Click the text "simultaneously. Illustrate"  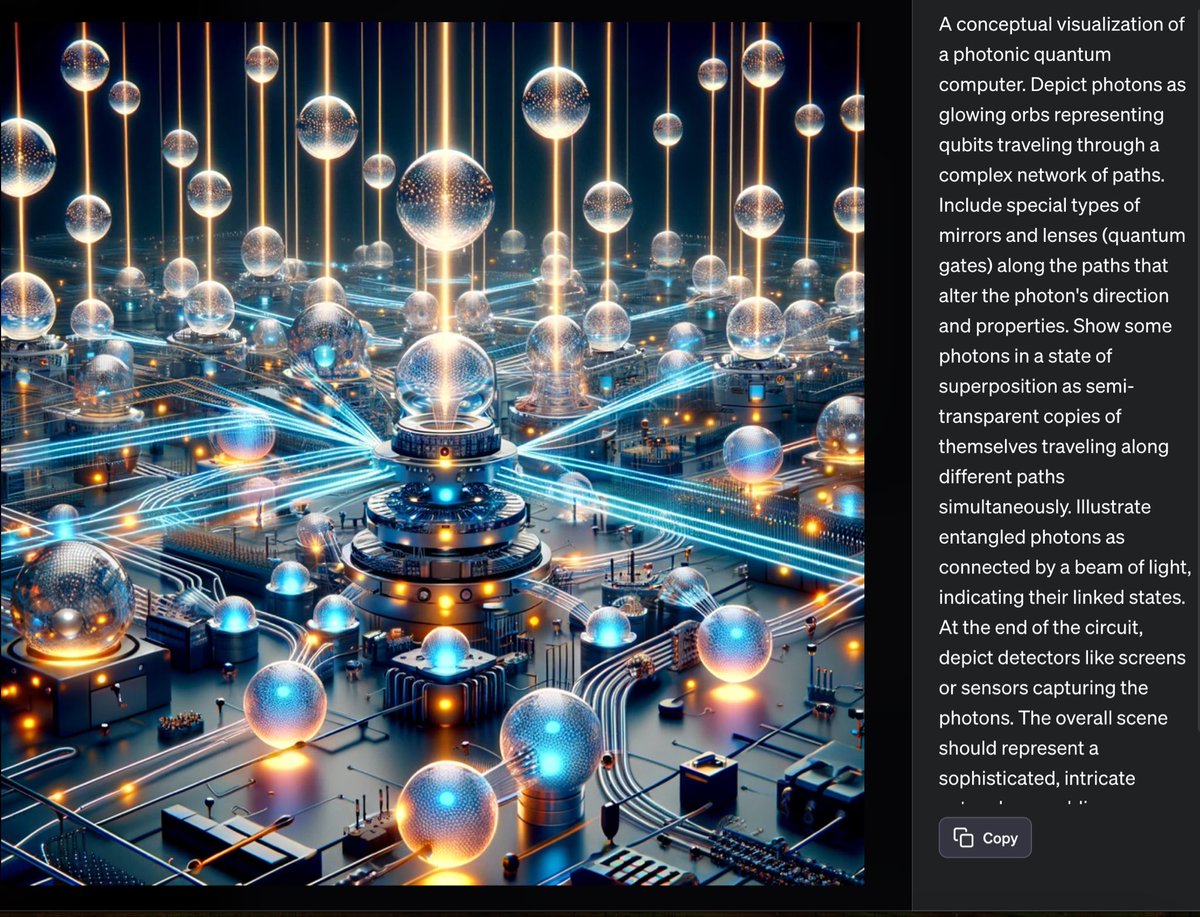(1045, 507)
